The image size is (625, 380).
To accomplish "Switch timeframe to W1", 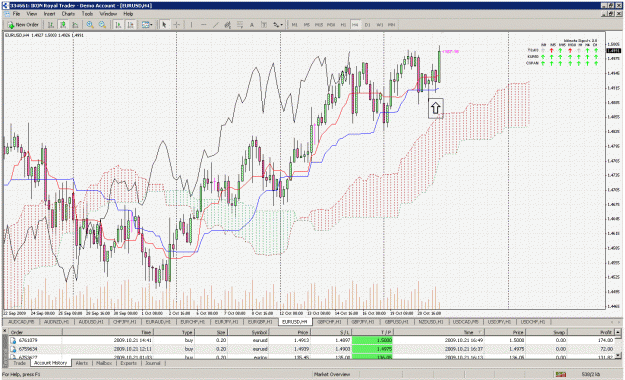I will pos(380,25).
